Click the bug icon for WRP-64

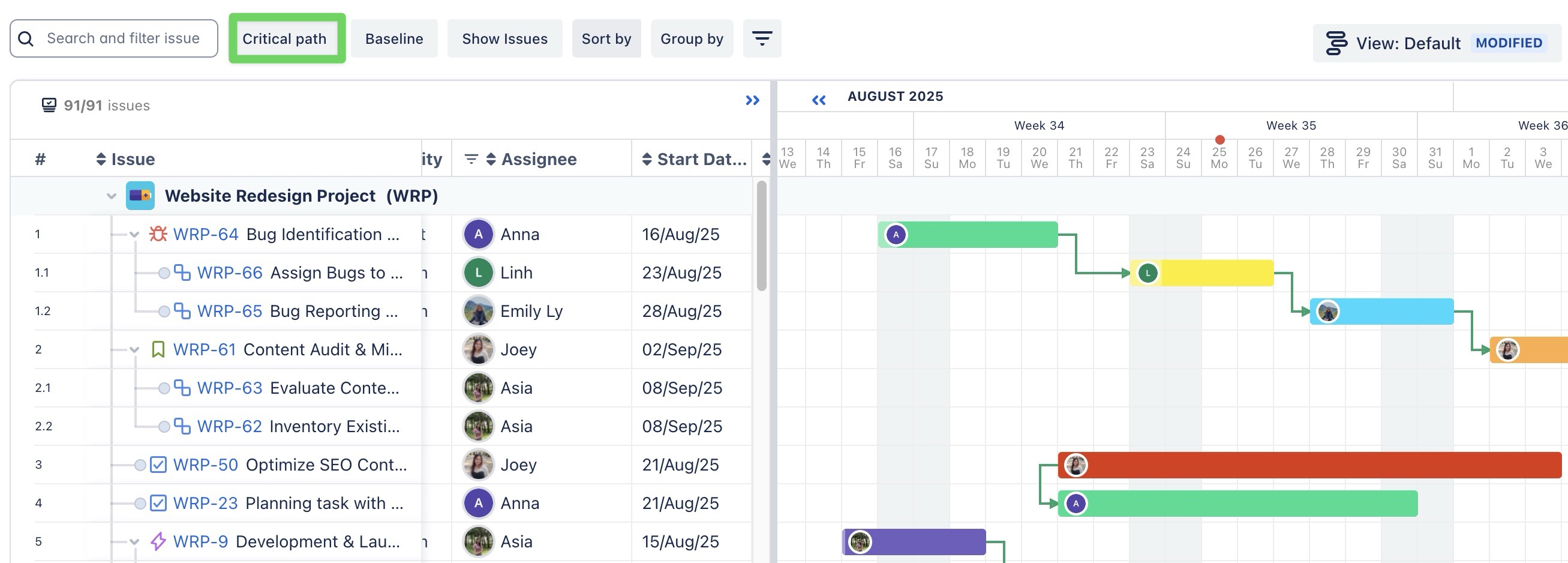tap(158, 234)
